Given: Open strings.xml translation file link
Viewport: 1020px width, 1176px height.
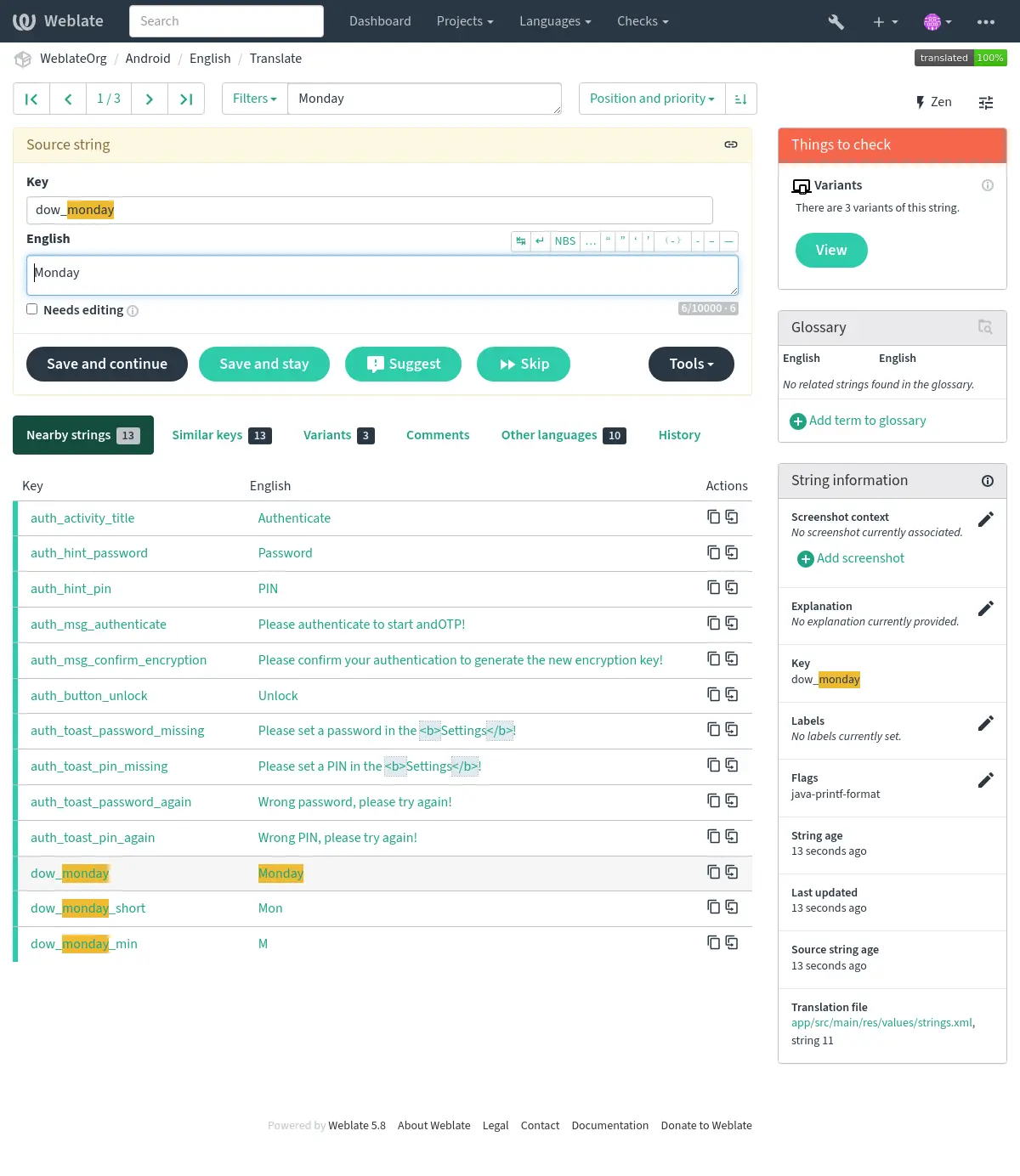Looking at the screenshot, I should [x=882, y=1023].
